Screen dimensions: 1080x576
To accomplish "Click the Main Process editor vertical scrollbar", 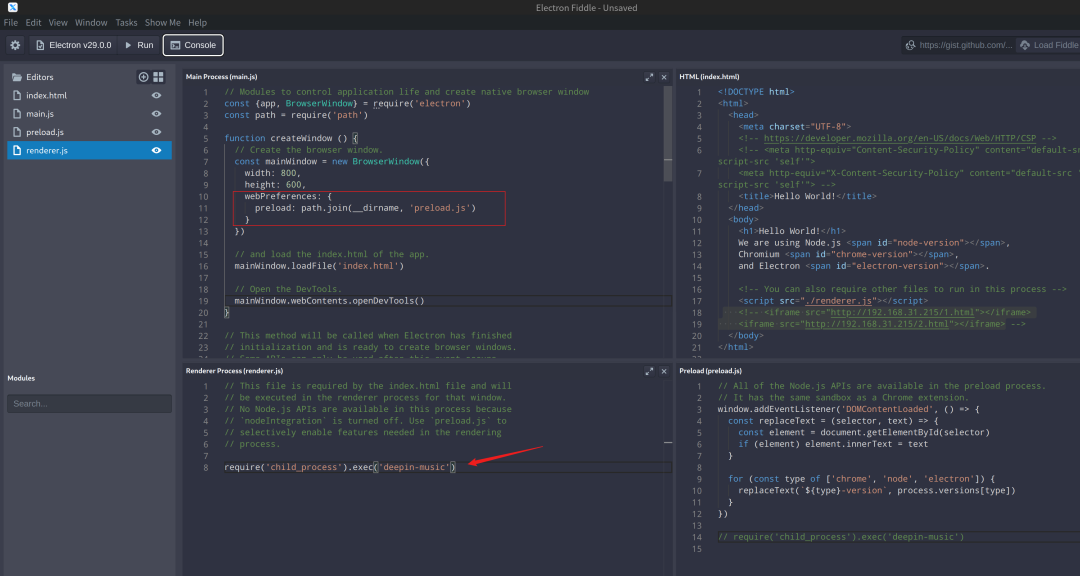I will click(668, 135).
